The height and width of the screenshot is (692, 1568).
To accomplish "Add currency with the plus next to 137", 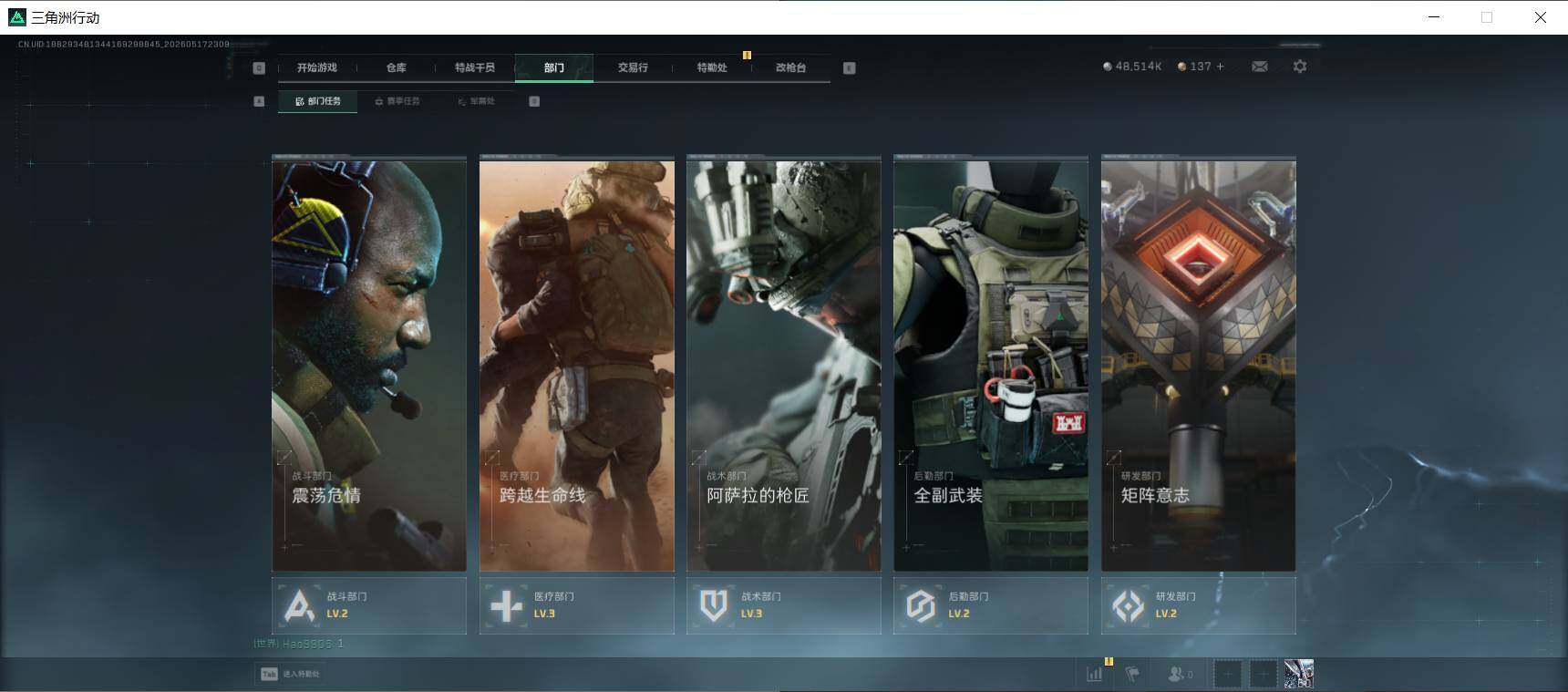I will 1221,67.
